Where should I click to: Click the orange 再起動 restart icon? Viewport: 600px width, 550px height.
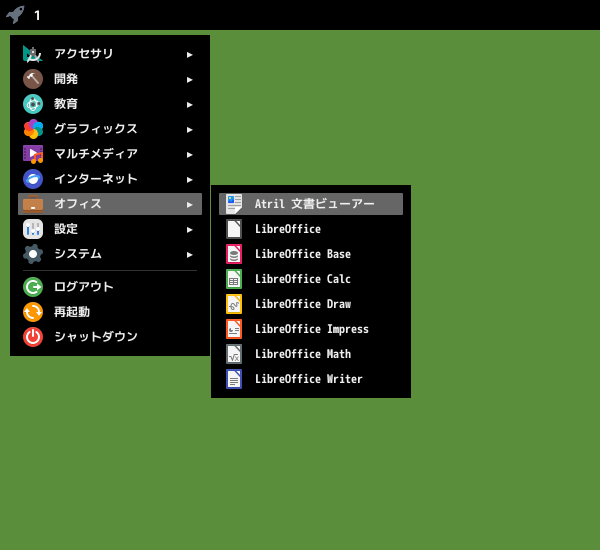tap(33, 312)
